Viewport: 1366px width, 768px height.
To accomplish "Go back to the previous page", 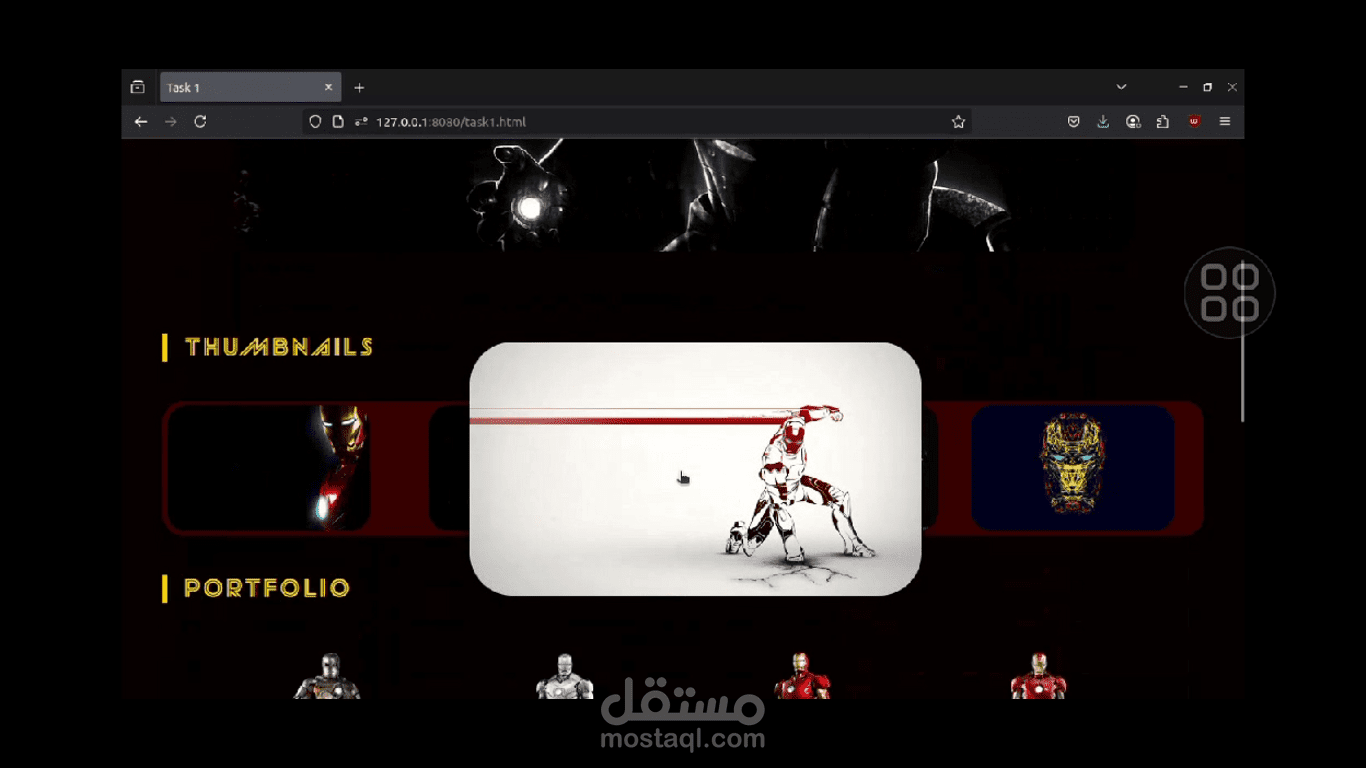I will click(141, 122).
